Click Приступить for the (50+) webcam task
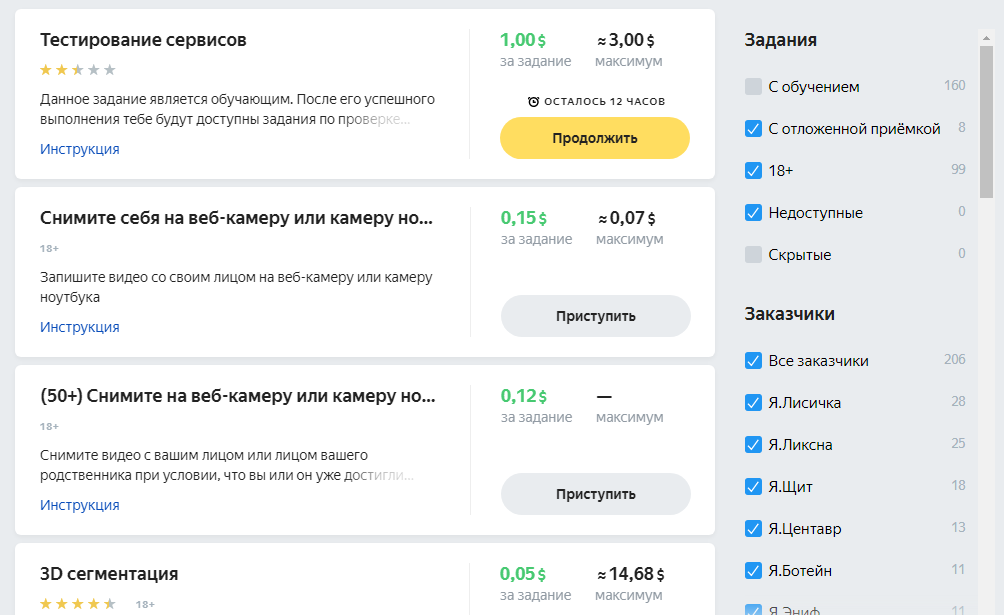 pyautogui.click(x=595, y=494)
